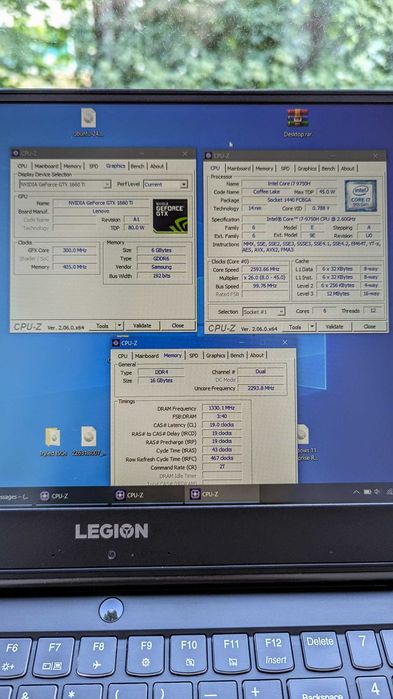The width and height of the screenshot is (393, 699).
Task: Activate the highlighted CPU-Z taskbar button
Action: pos(221,494)
